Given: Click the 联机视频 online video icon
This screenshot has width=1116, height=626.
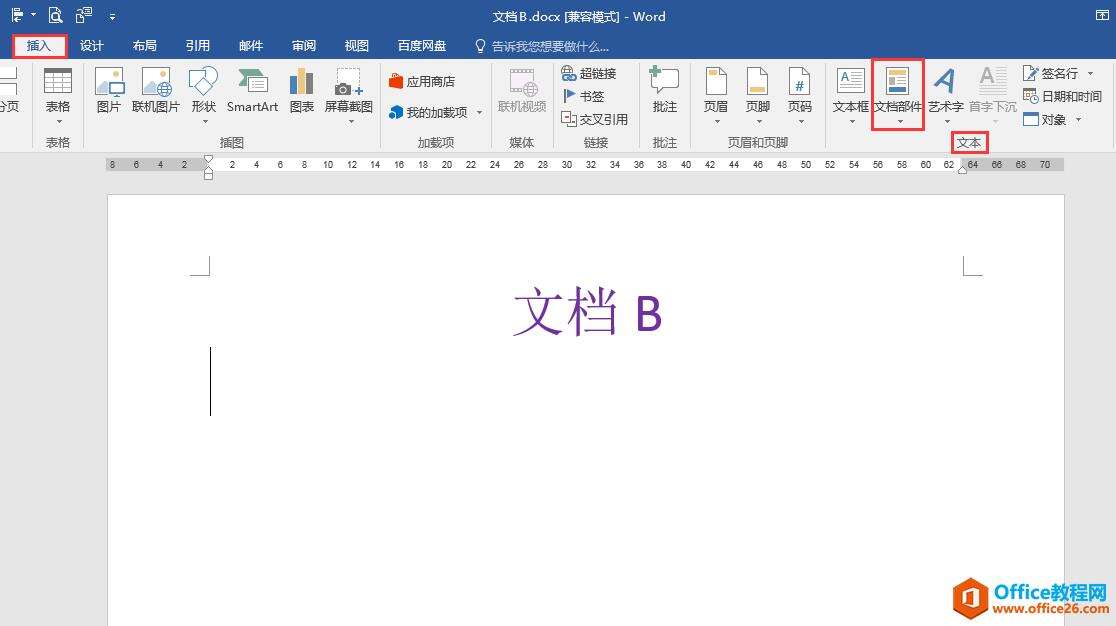Looking at the screenshot, I should (522, 90).
